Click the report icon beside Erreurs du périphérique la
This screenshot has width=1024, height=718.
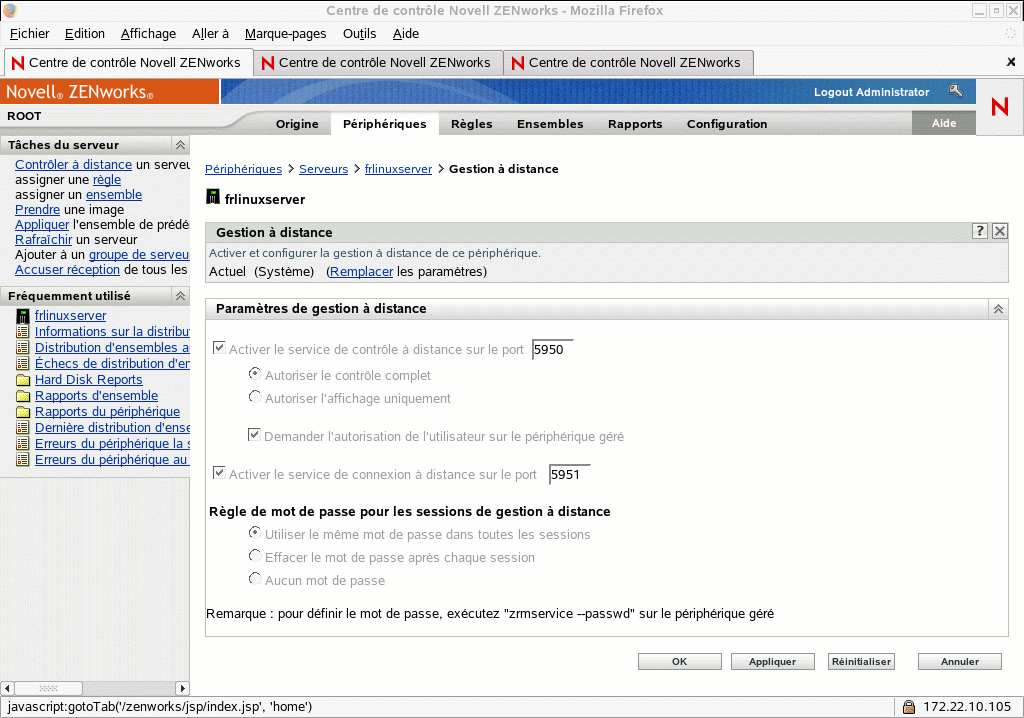23,444
